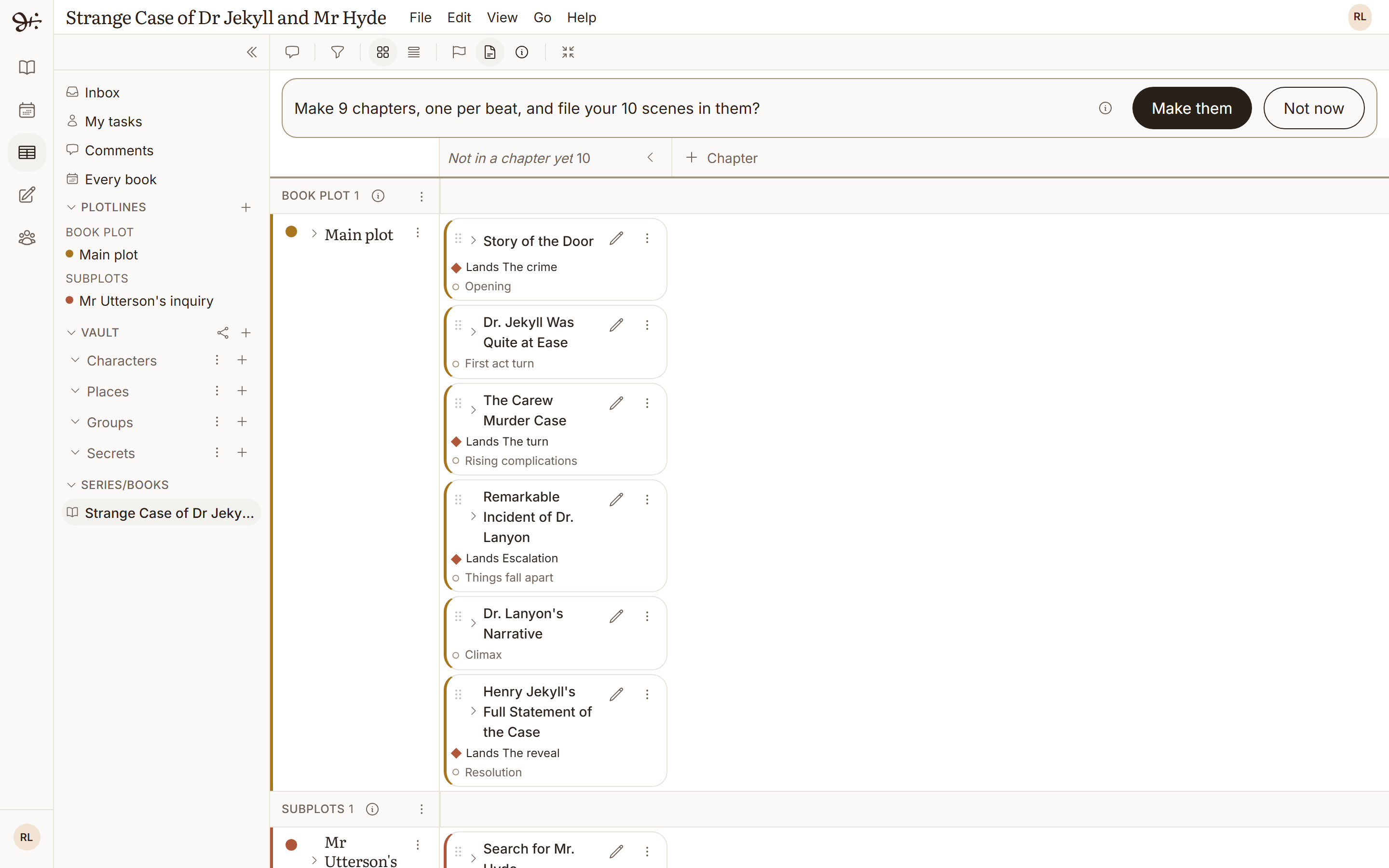The height and width of the screenshot is (868, 1389).
Task: Open options menu for The Carew Murder Case
Action: 647,404
